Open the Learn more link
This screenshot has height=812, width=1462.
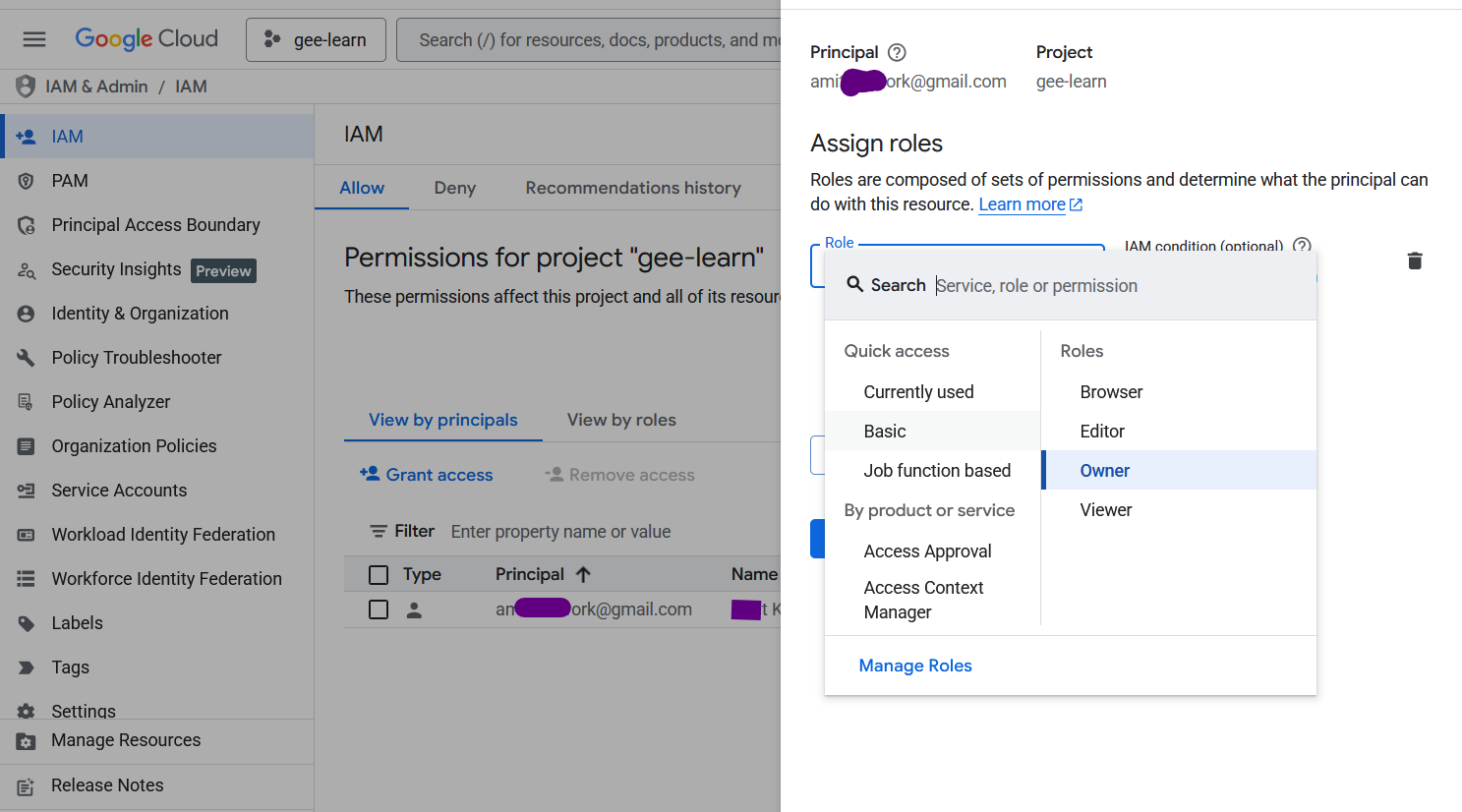1023,203
